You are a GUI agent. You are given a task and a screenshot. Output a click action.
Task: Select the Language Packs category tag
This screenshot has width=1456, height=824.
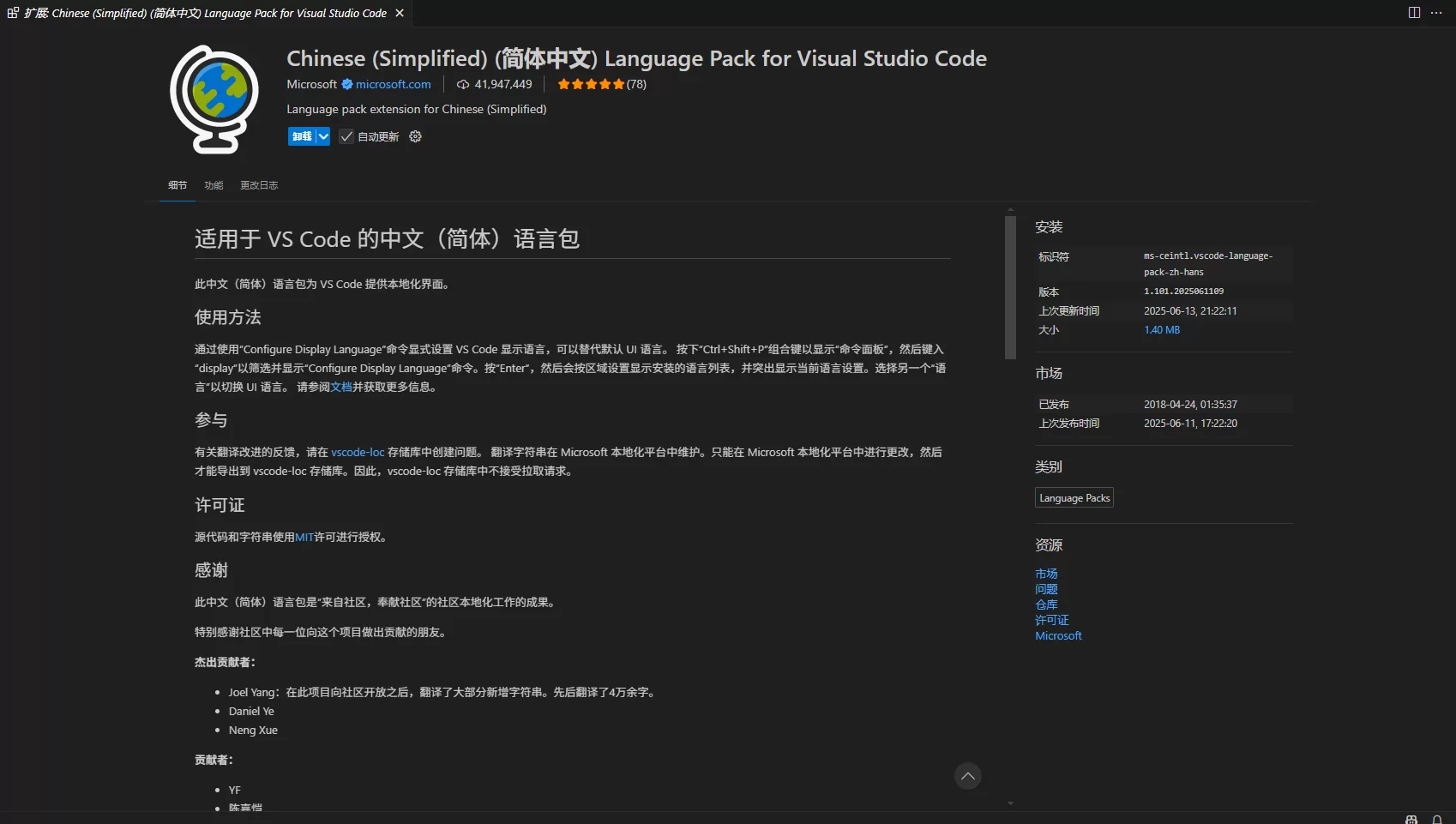click(x=1074, y=497)
